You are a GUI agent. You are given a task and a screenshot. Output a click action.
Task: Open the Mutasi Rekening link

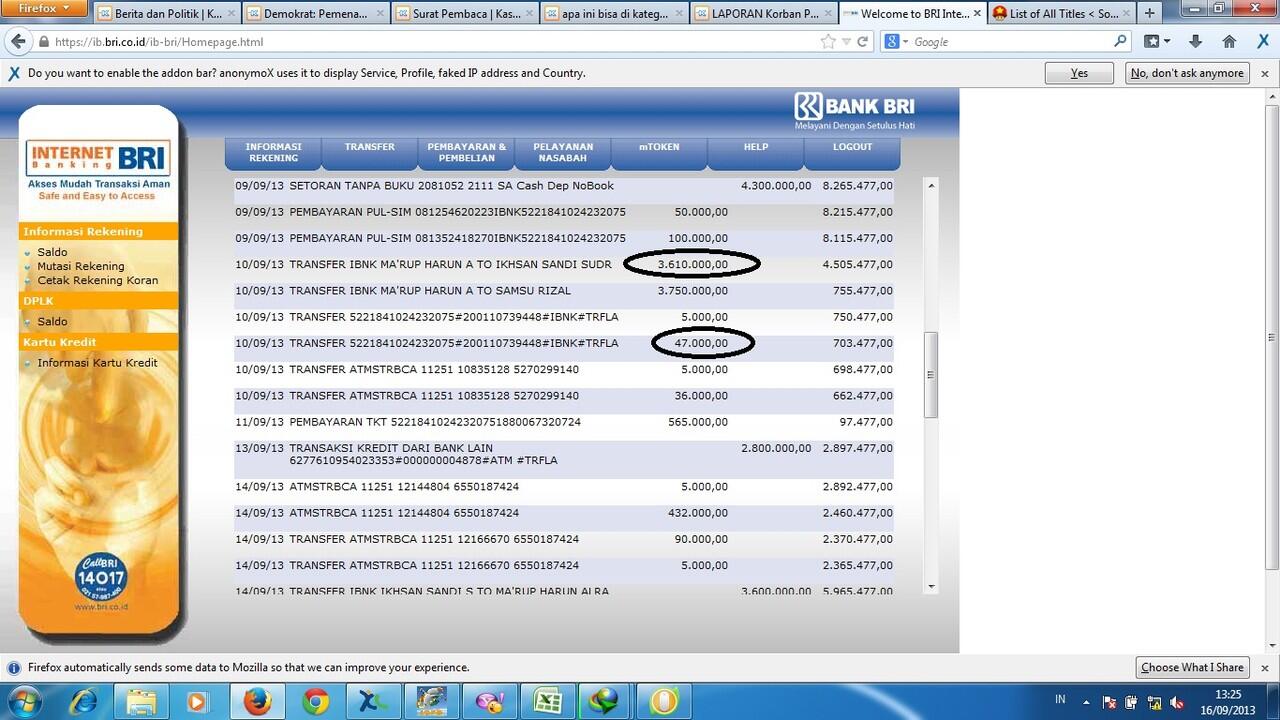(81, 266)
